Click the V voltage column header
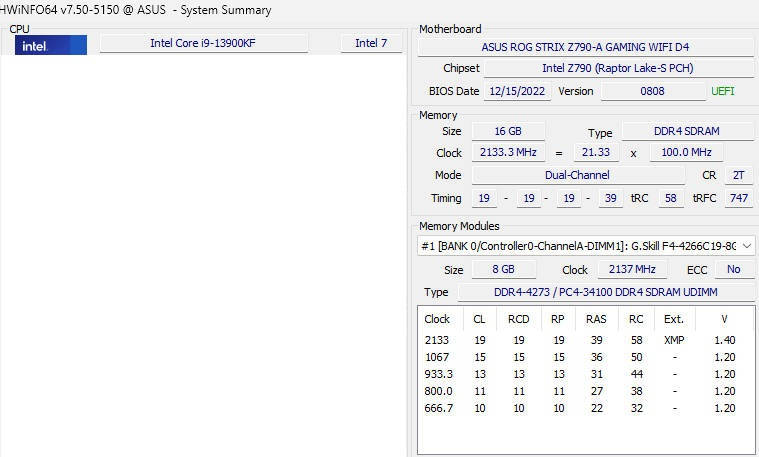 pyautogui.click(x=724, y=319)
